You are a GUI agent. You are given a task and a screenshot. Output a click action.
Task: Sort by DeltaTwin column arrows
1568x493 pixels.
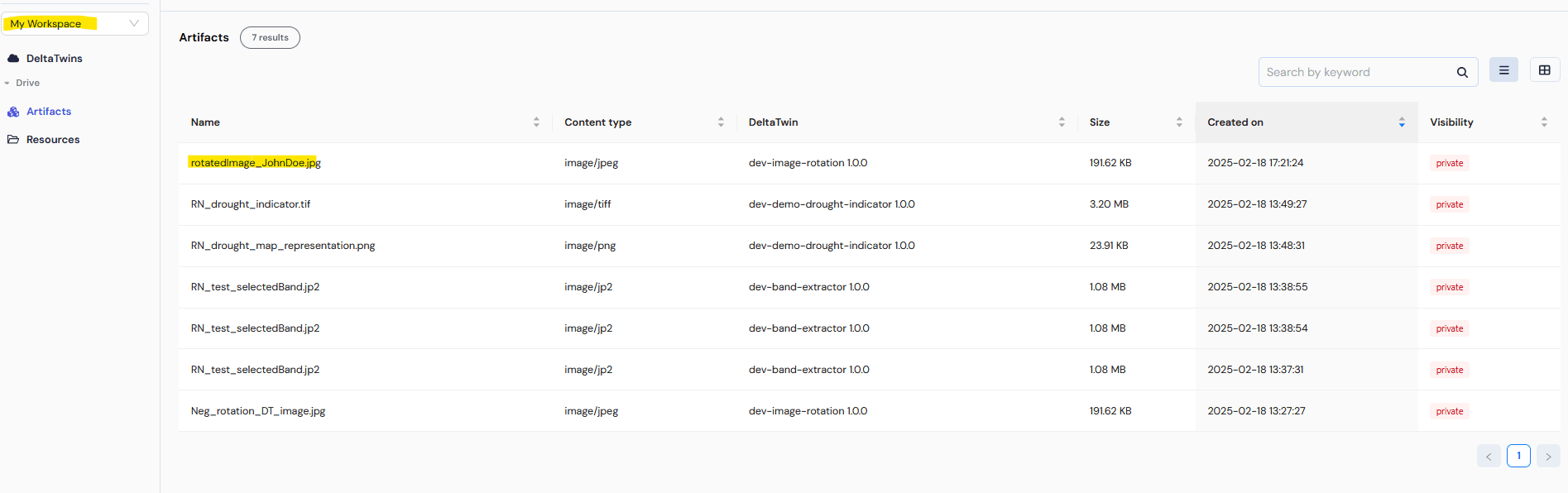[1062, 122]
